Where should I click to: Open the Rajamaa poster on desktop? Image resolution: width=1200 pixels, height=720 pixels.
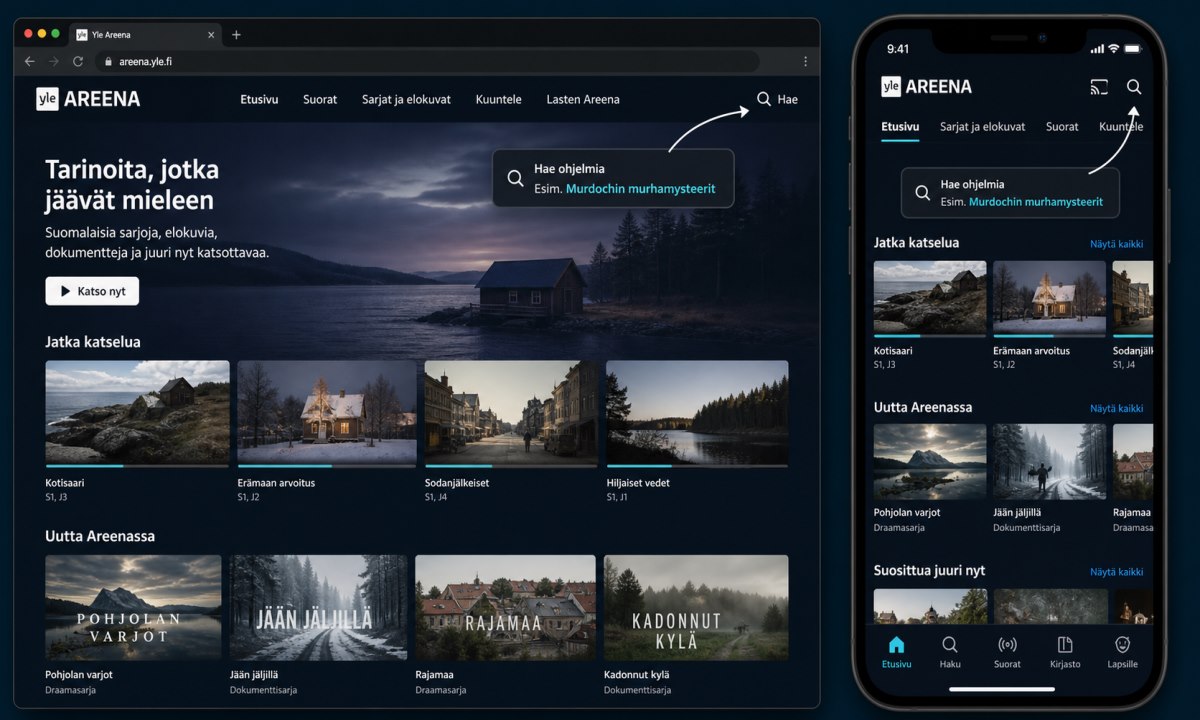pyautogui.click(x=505, y=607)
